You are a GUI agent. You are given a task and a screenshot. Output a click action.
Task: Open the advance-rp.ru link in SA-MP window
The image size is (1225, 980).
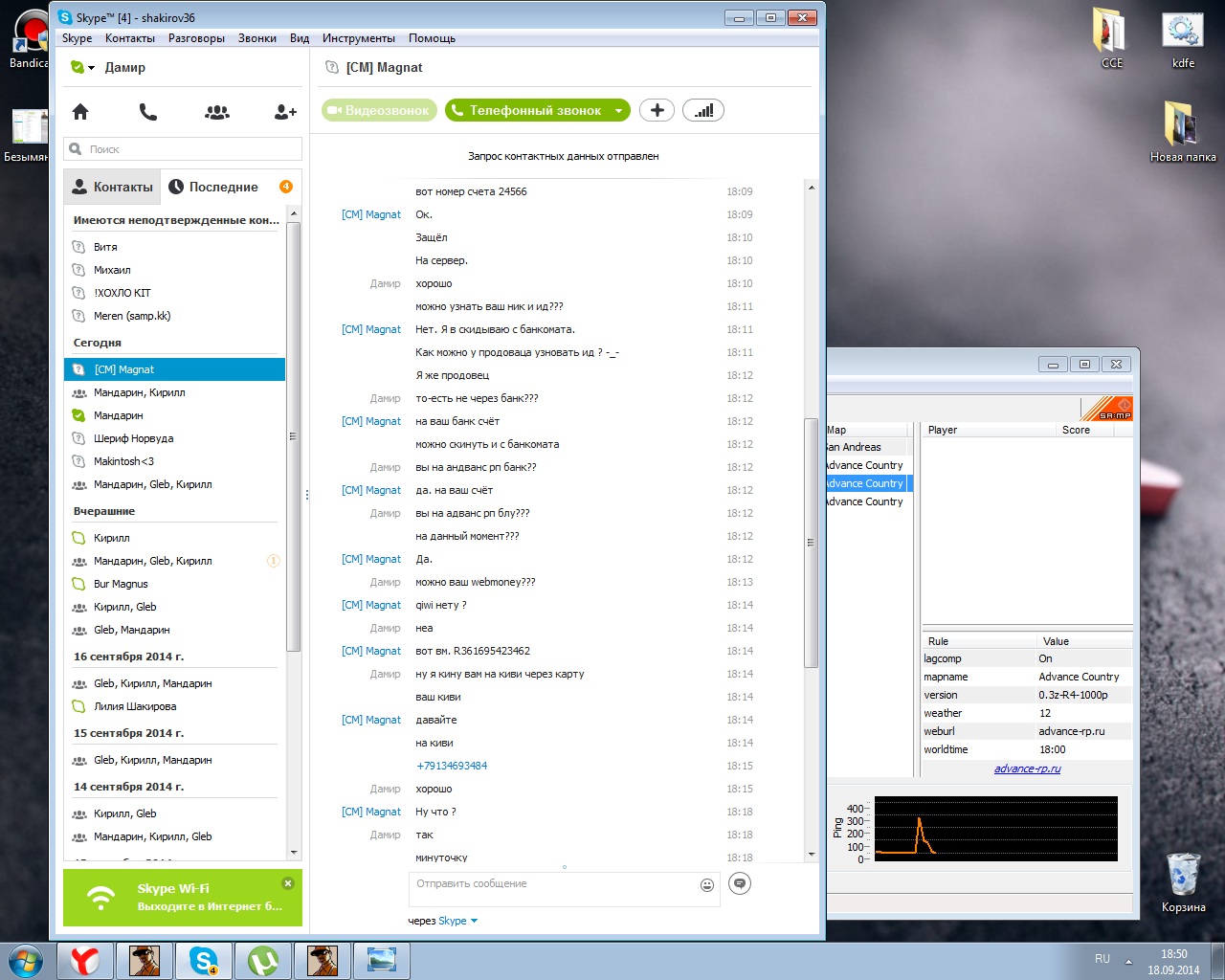[x=1027, y=768]
